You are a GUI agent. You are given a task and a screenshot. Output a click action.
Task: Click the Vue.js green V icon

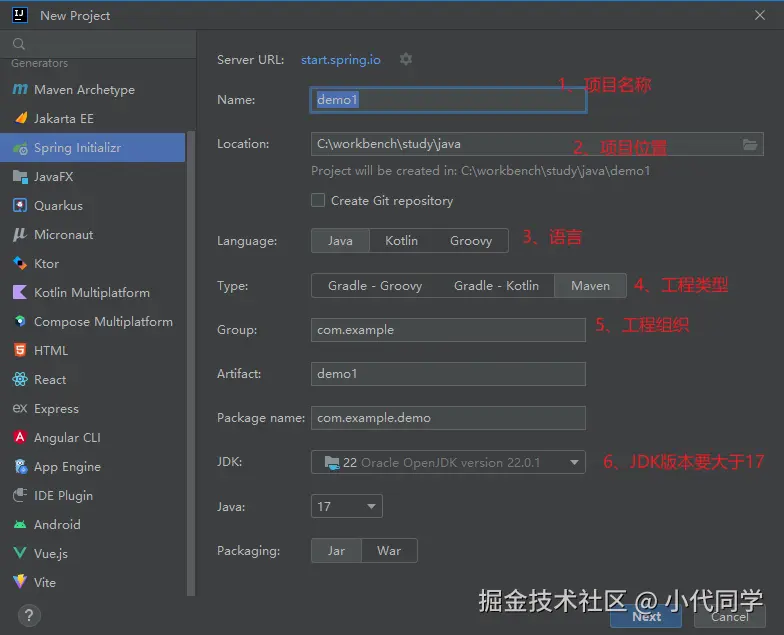[x=20, y=553]
